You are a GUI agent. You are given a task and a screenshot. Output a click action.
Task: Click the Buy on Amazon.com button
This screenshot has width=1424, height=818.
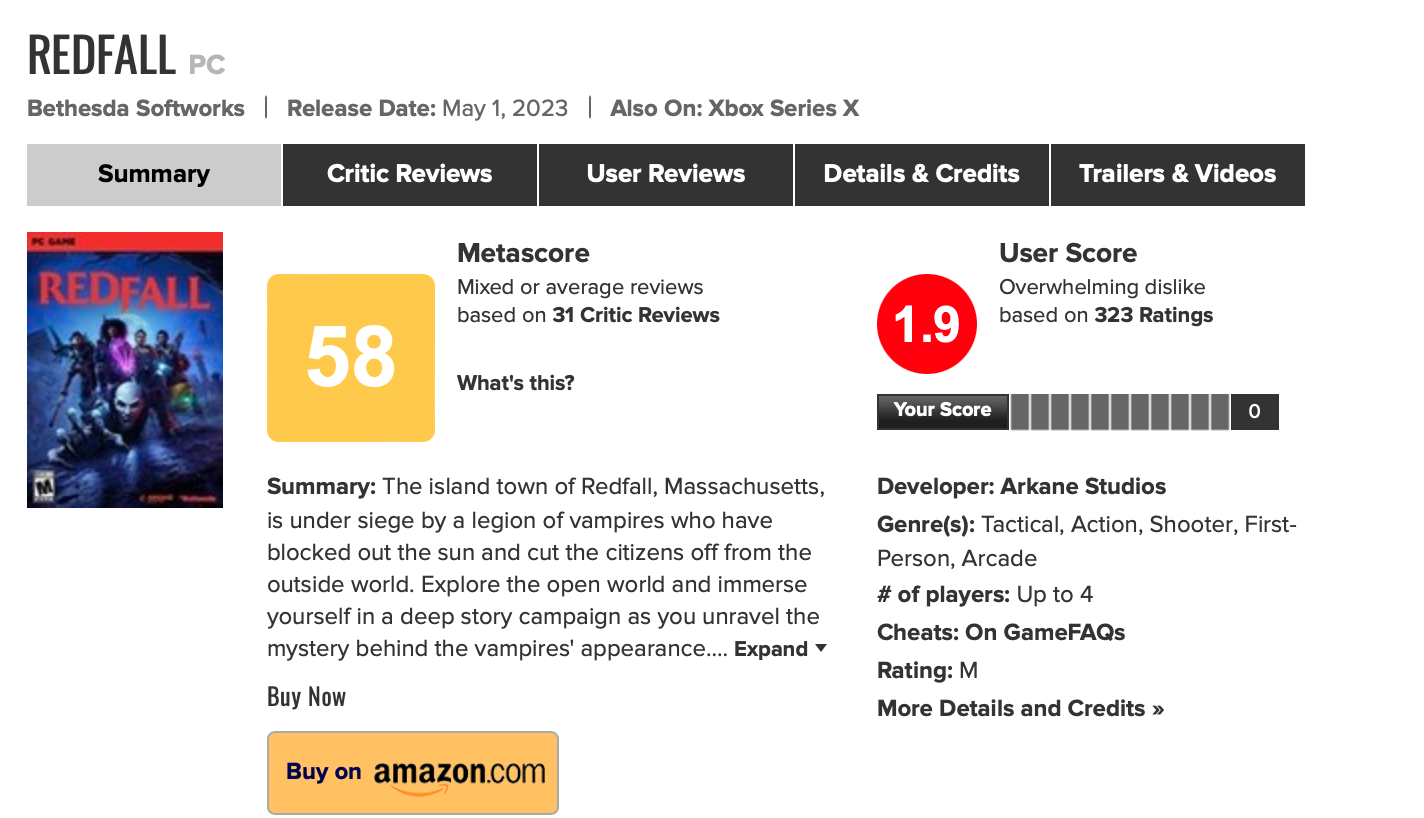point(413,772)
